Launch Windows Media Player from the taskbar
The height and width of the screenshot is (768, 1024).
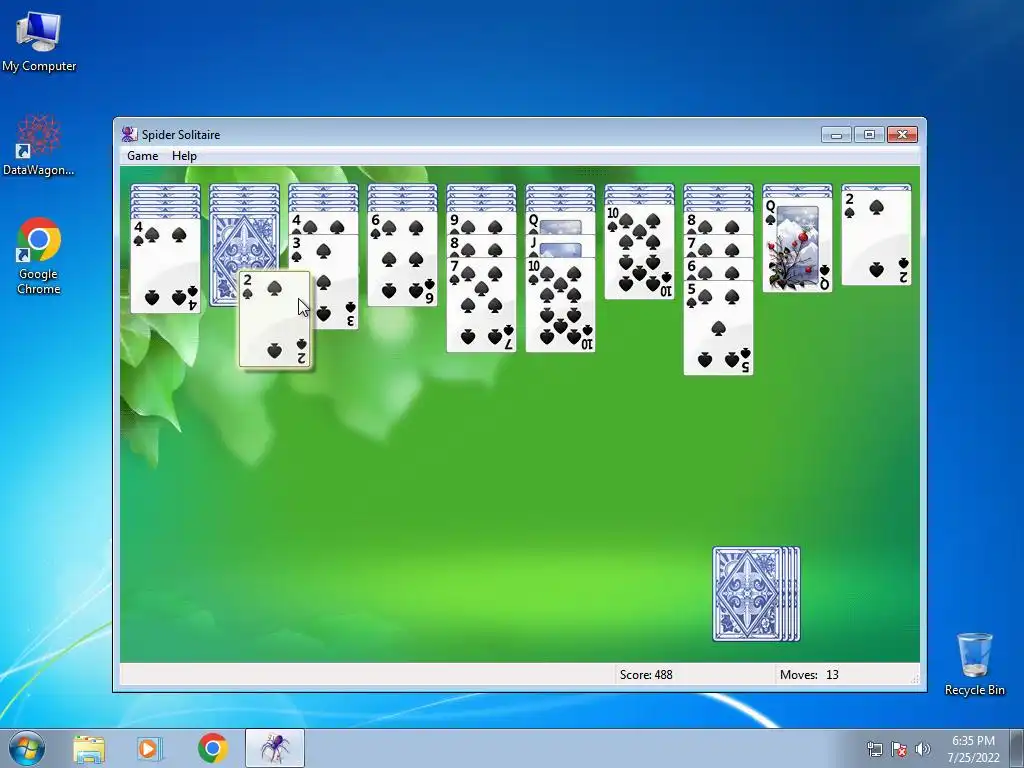150,748
